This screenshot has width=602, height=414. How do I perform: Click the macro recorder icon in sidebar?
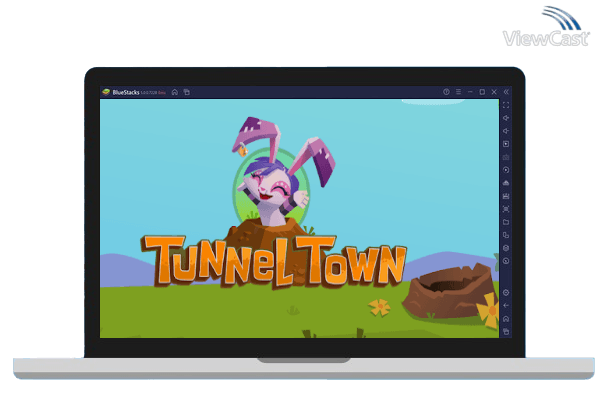coord(506,196)
